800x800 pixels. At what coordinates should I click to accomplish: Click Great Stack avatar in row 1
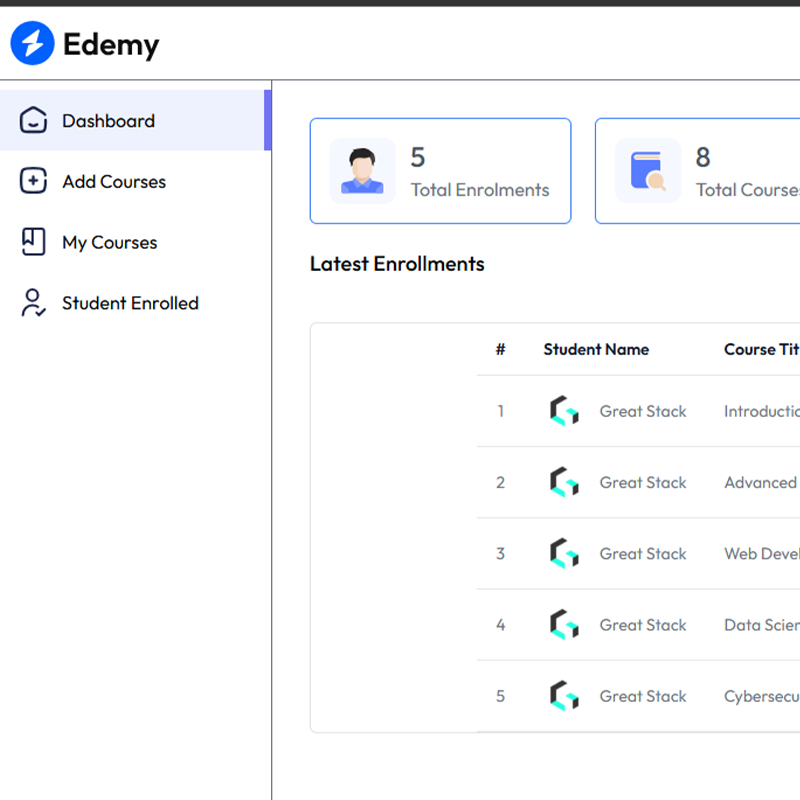coord(564,411)
